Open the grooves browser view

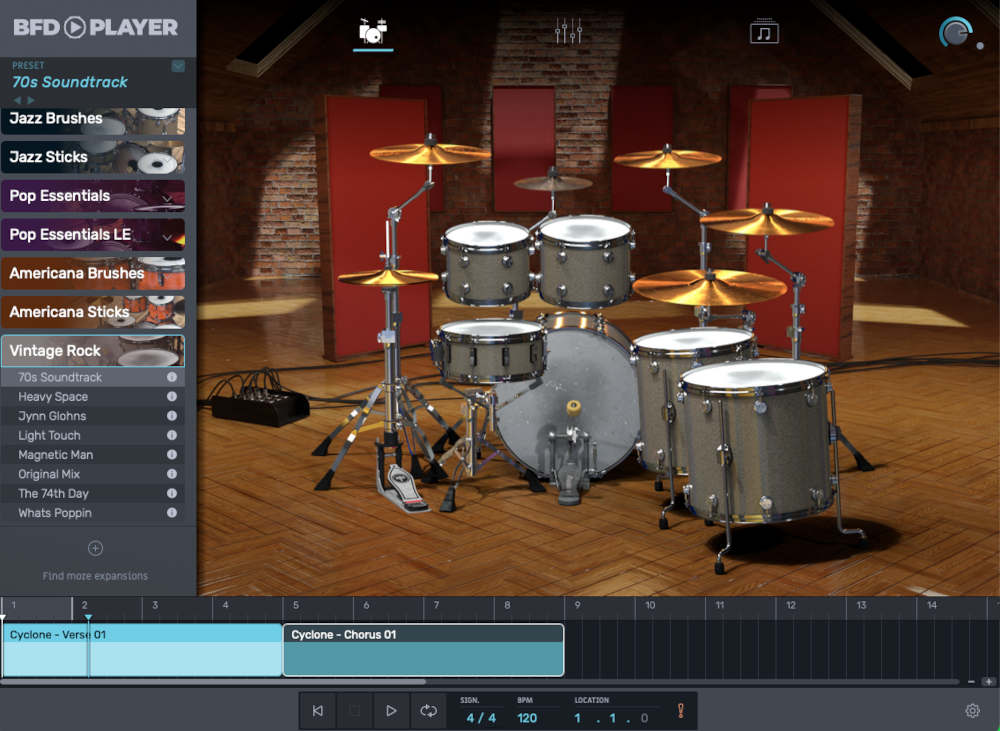[765, 30]
